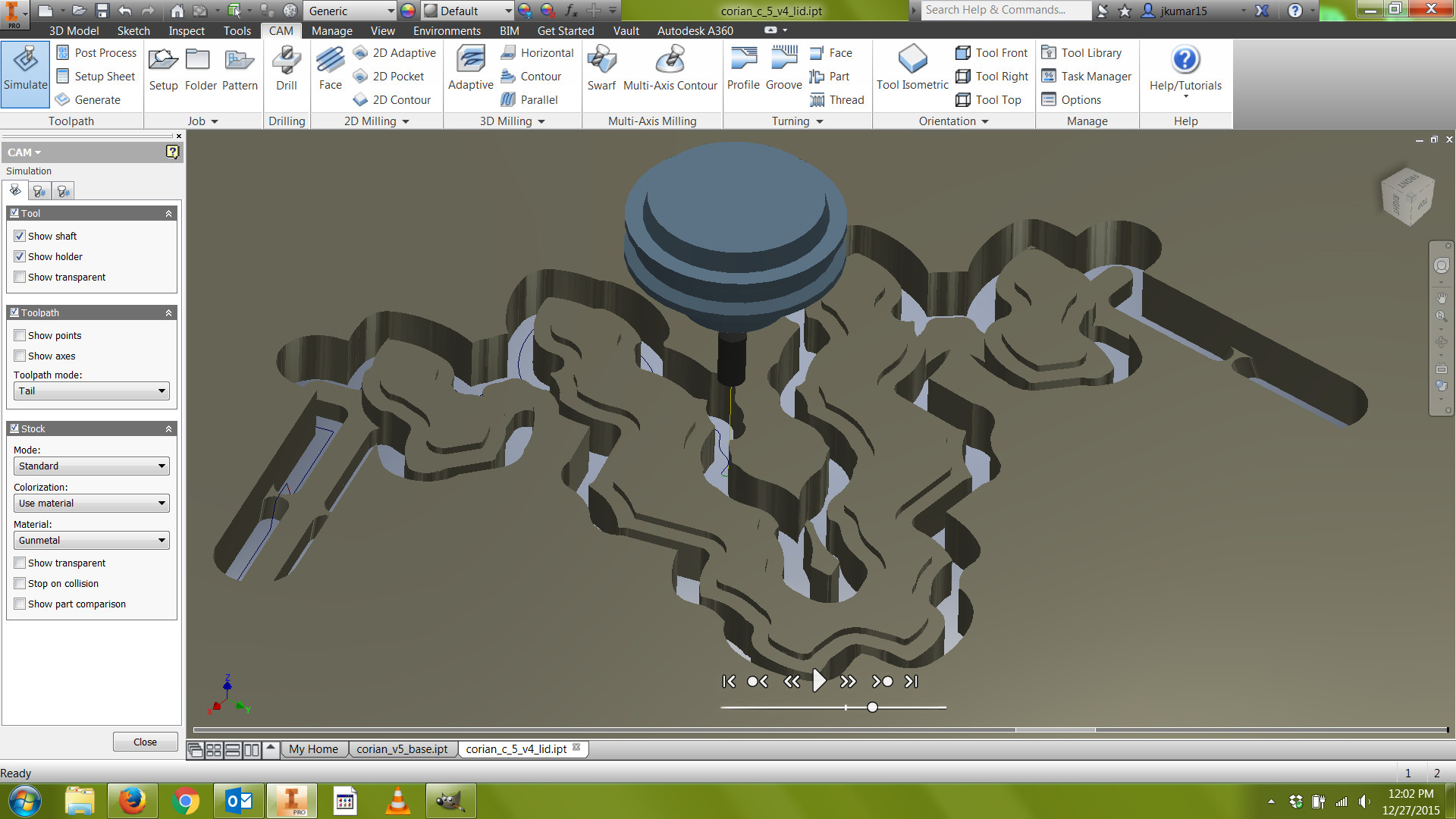Select the Pattern tool
This screenshot has height=819, width=1456.
[240, 69]
